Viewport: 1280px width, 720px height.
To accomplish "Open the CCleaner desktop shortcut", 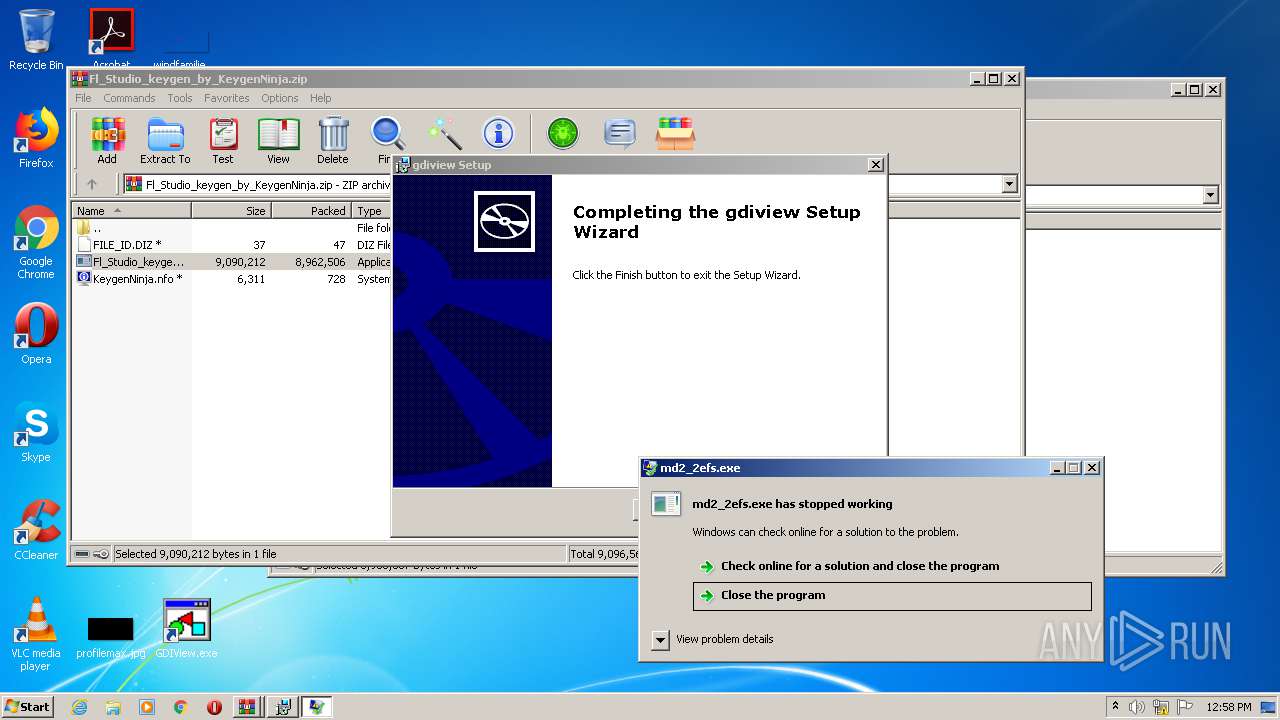I will [x=36, y=530].
